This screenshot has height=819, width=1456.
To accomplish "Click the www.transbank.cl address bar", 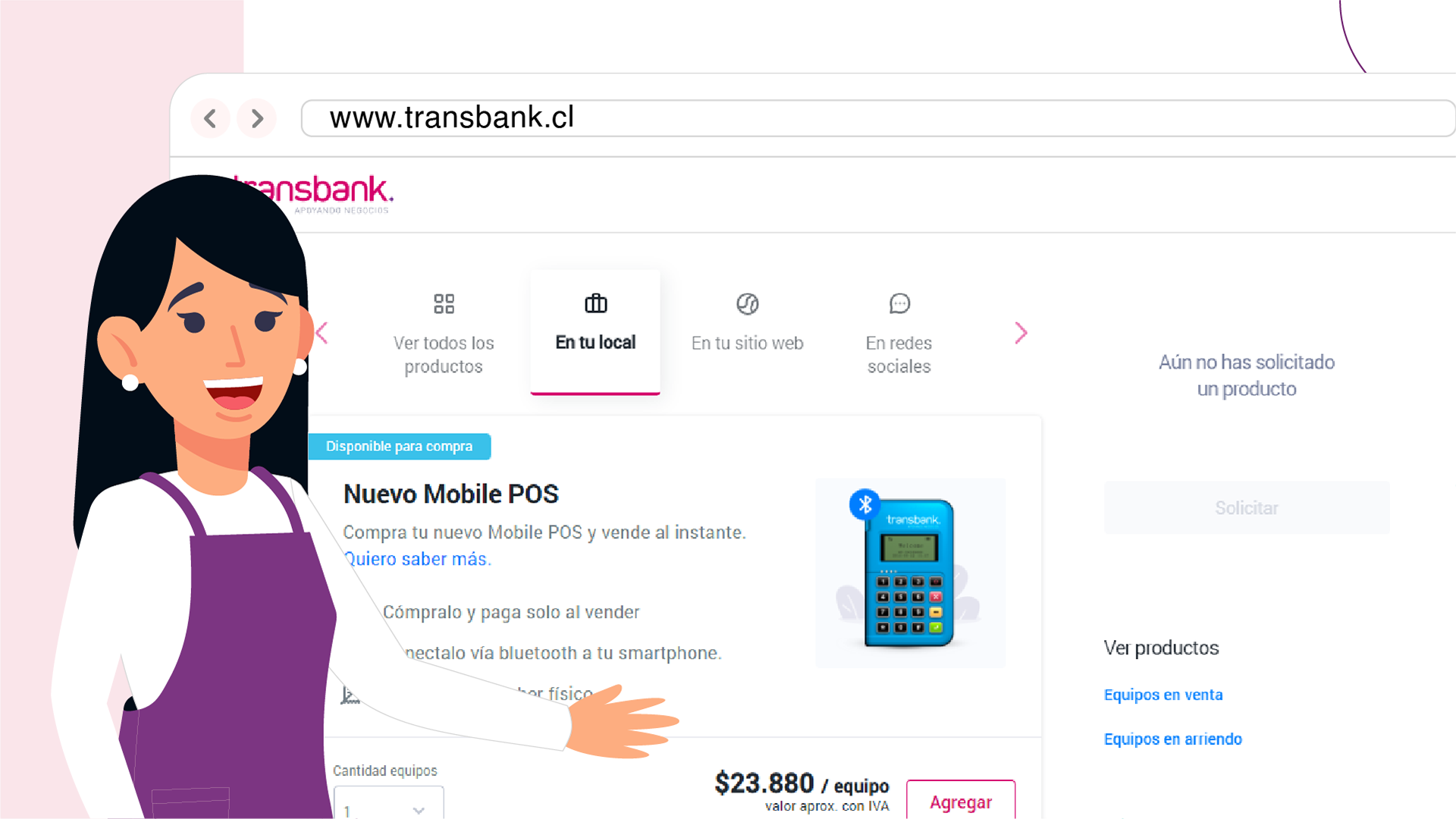I will [x=878, y=118].
